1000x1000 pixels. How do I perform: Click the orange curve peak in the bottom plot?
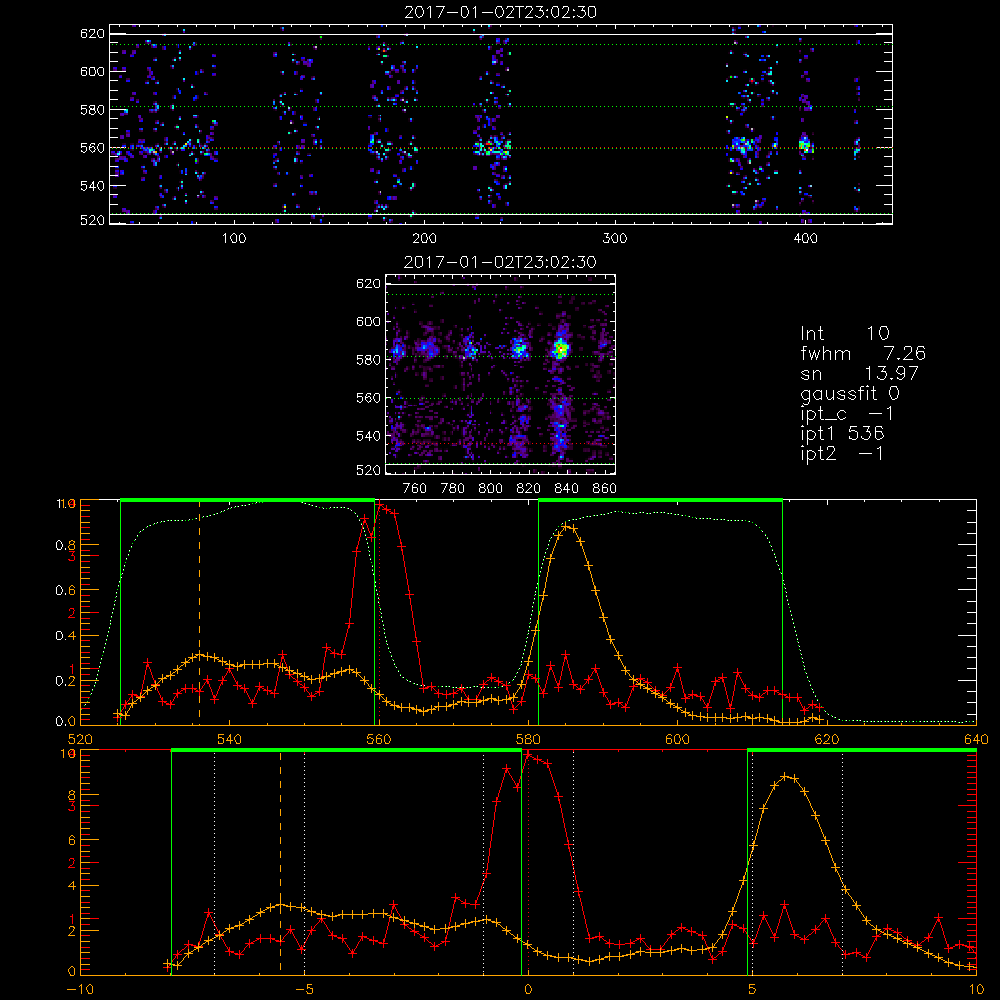[x=786, y=776]
